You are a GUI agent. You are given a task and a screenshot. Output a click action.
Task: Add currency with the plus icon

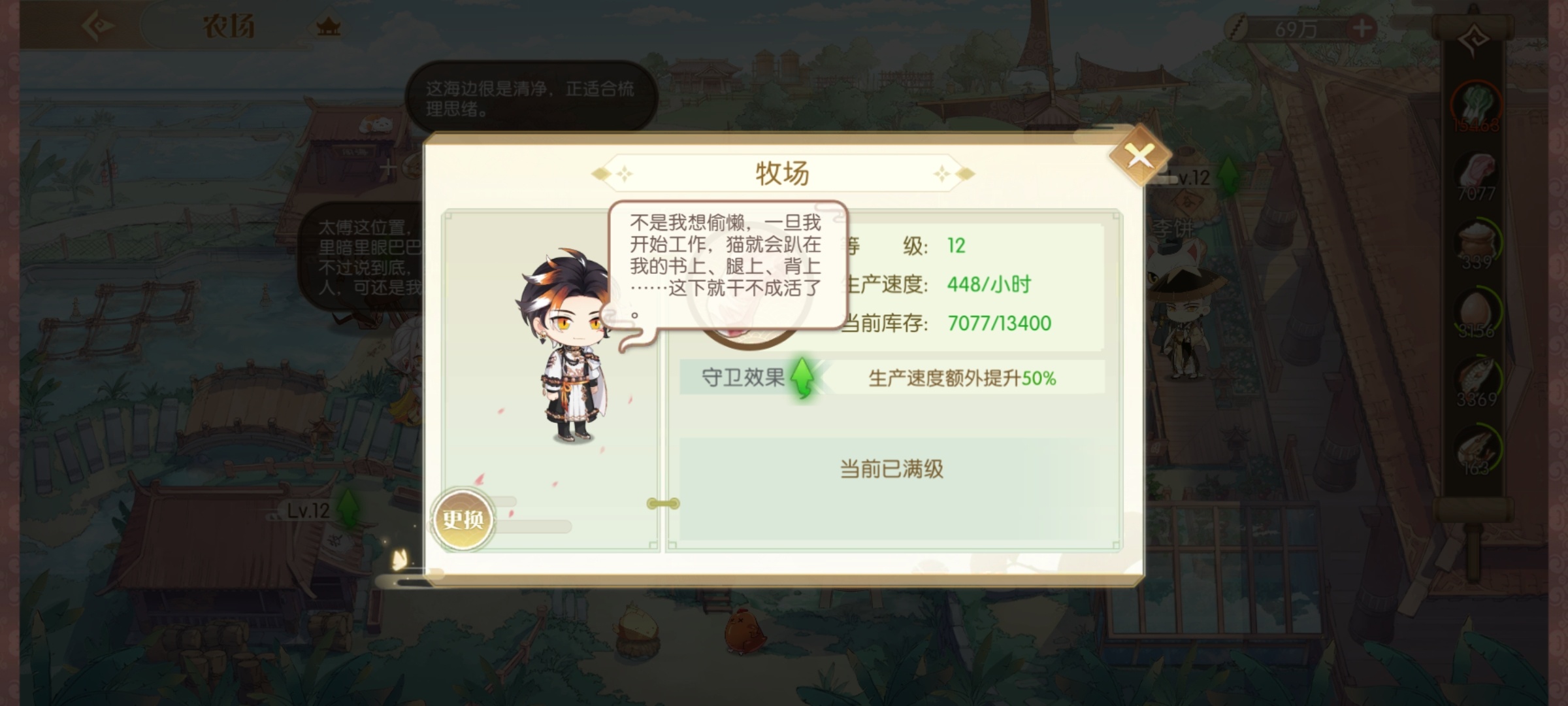(x=1363, y=29)
